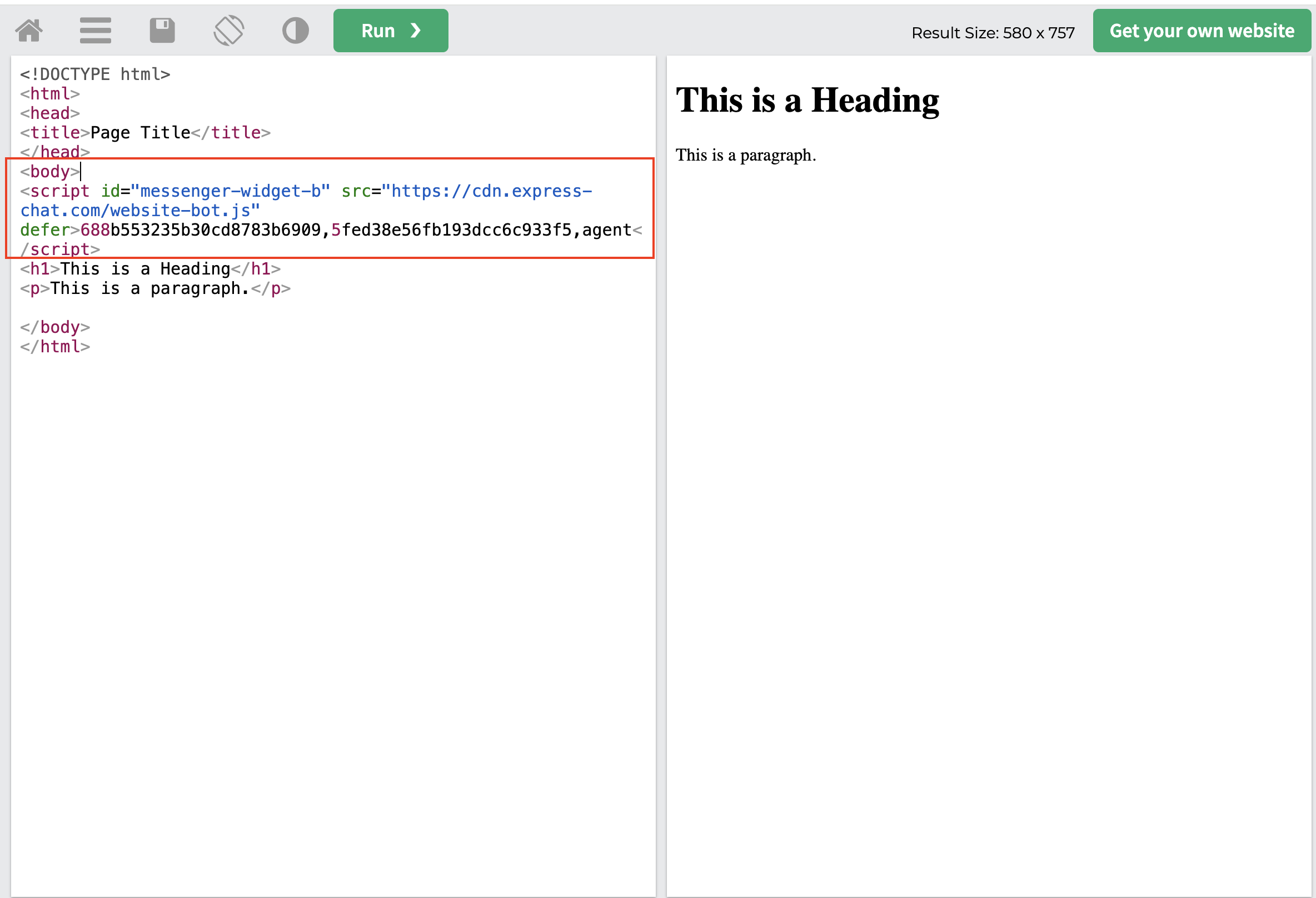Click "This is a paragraph." in result pane

pos(745,155)
